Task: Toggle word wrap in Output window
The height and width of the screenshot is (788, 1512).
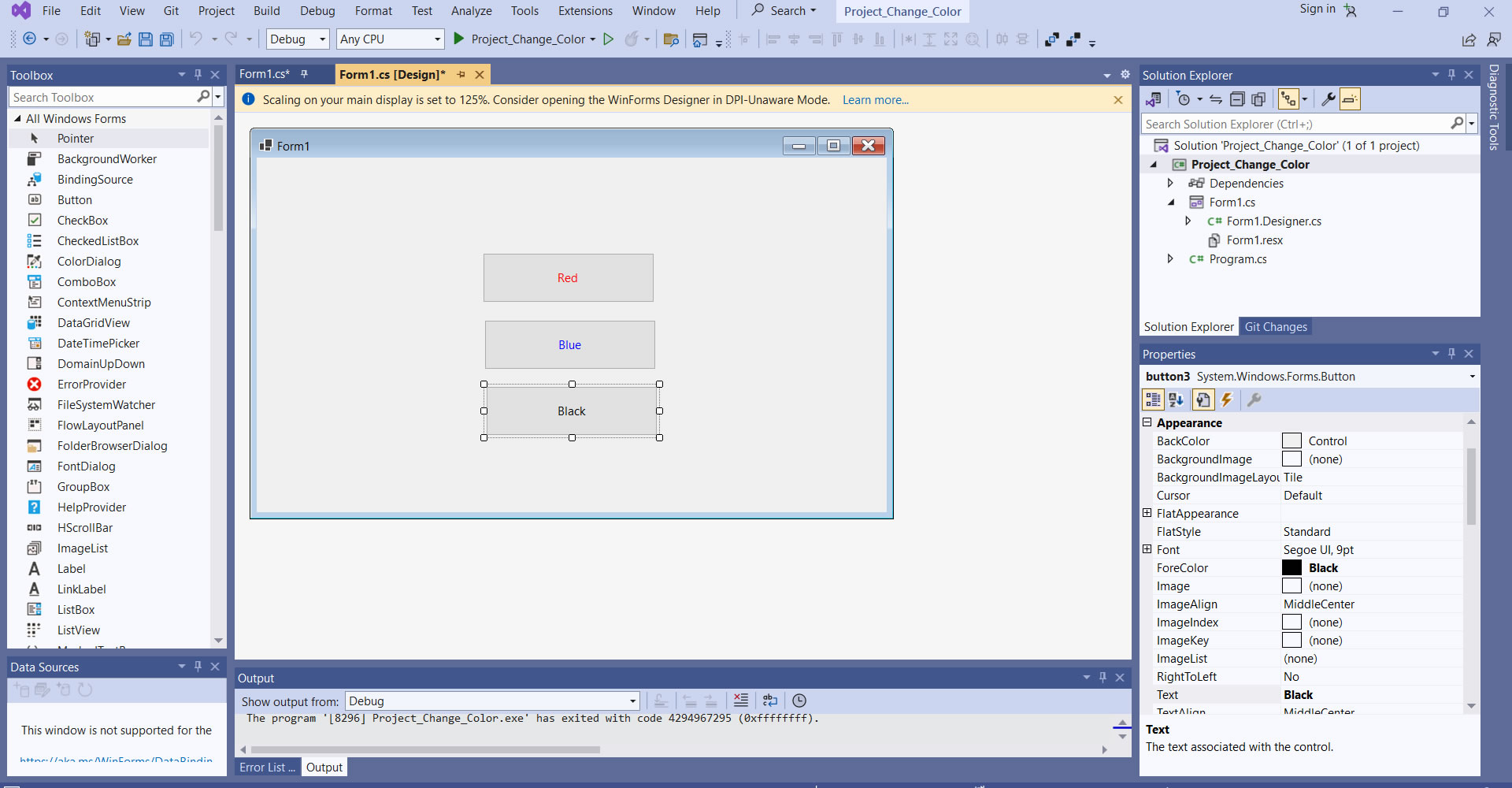Action: coord(770,701)
